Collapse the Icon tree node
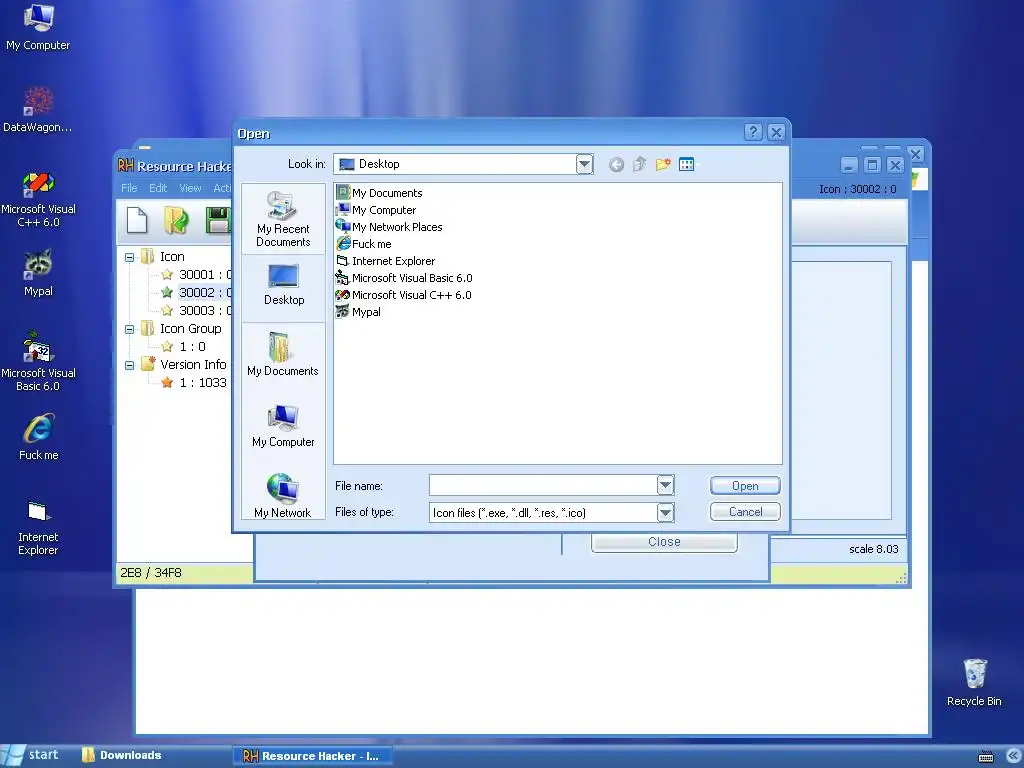The height and width of the screenshot is (768, 1024). click(129, 257)
